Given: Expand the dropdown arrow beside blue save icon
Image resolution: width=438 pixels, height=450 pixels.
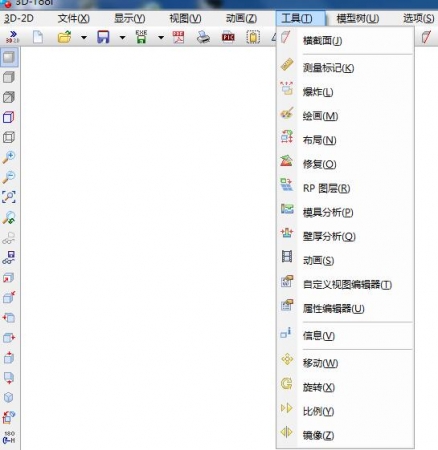Looking at the screenshot, I should point(123,37).
